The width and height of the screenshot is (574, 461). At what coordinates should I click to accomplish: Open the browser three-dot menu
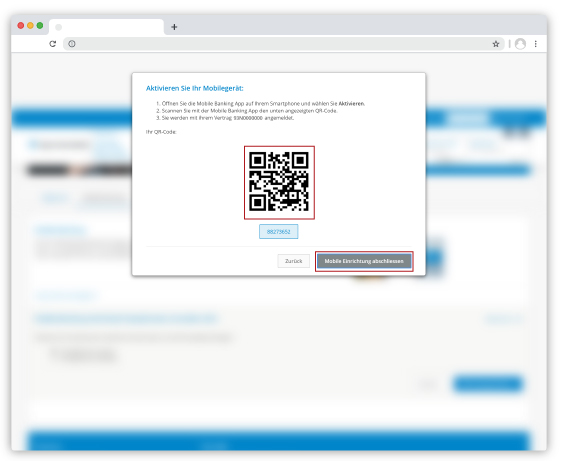click(x=536, y=44)
